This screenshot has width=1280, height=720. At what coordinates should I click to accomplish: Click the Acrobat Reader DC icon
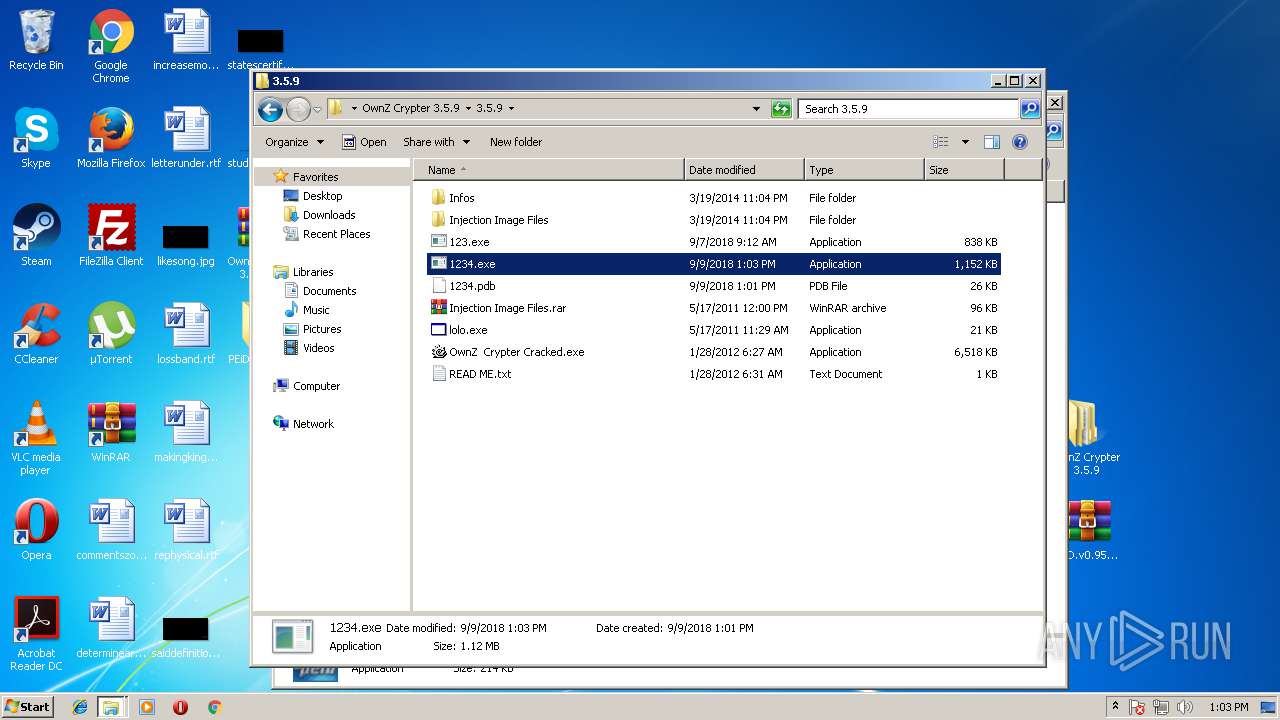click(x=36, y=634)
